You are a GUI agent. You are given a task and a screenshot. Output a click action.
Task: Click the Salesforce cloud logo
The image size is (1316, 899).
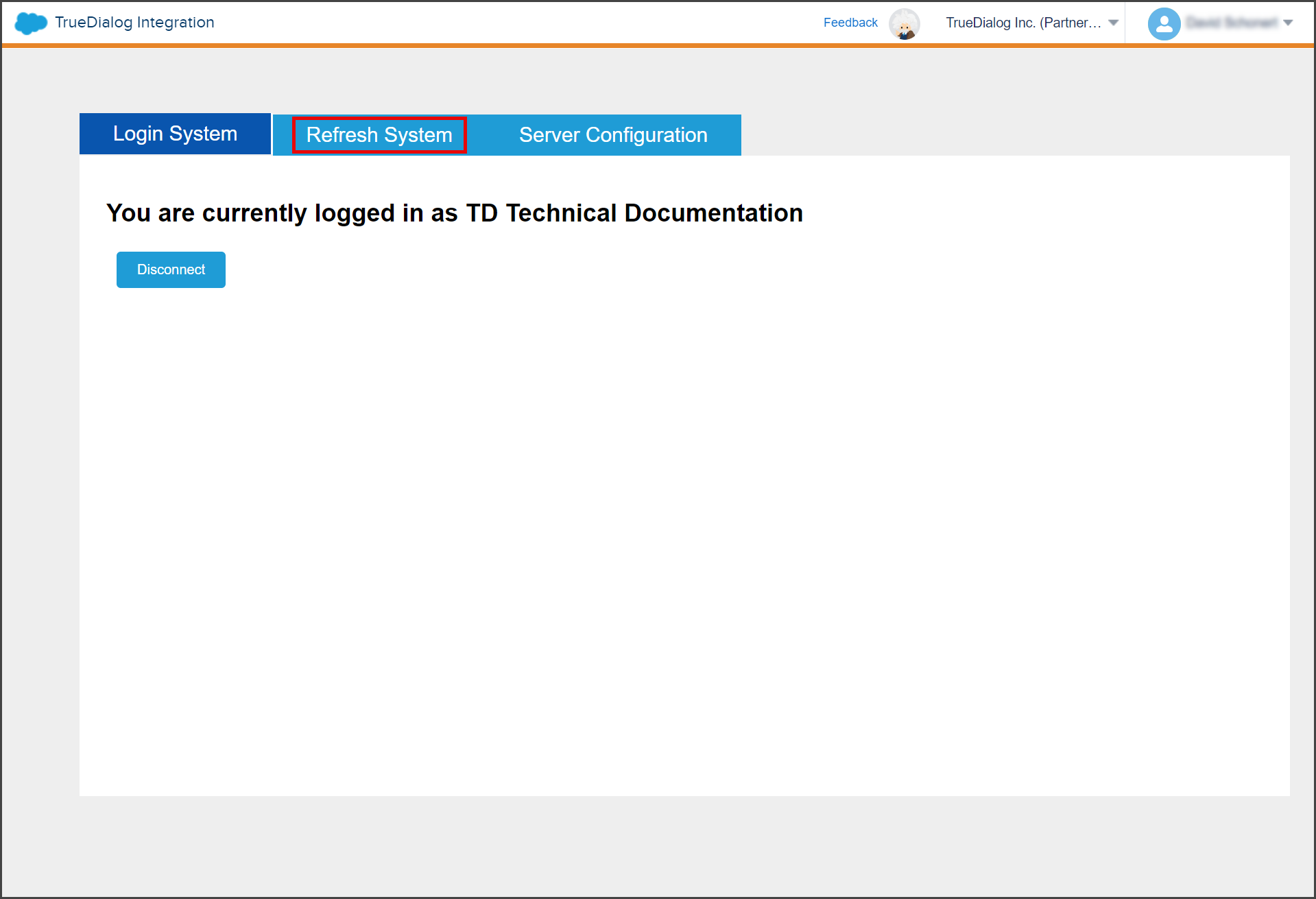[x=31, y=23]
